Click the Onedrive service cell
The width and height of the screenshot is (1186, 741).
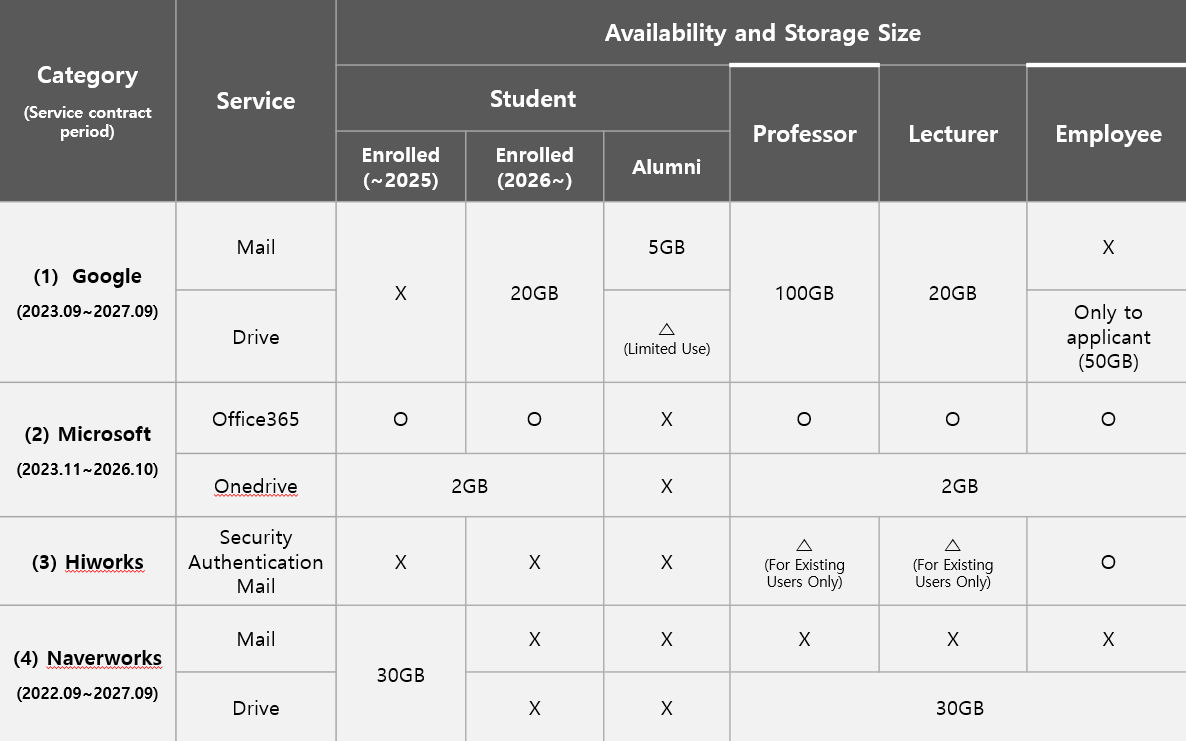click(256, 486)
